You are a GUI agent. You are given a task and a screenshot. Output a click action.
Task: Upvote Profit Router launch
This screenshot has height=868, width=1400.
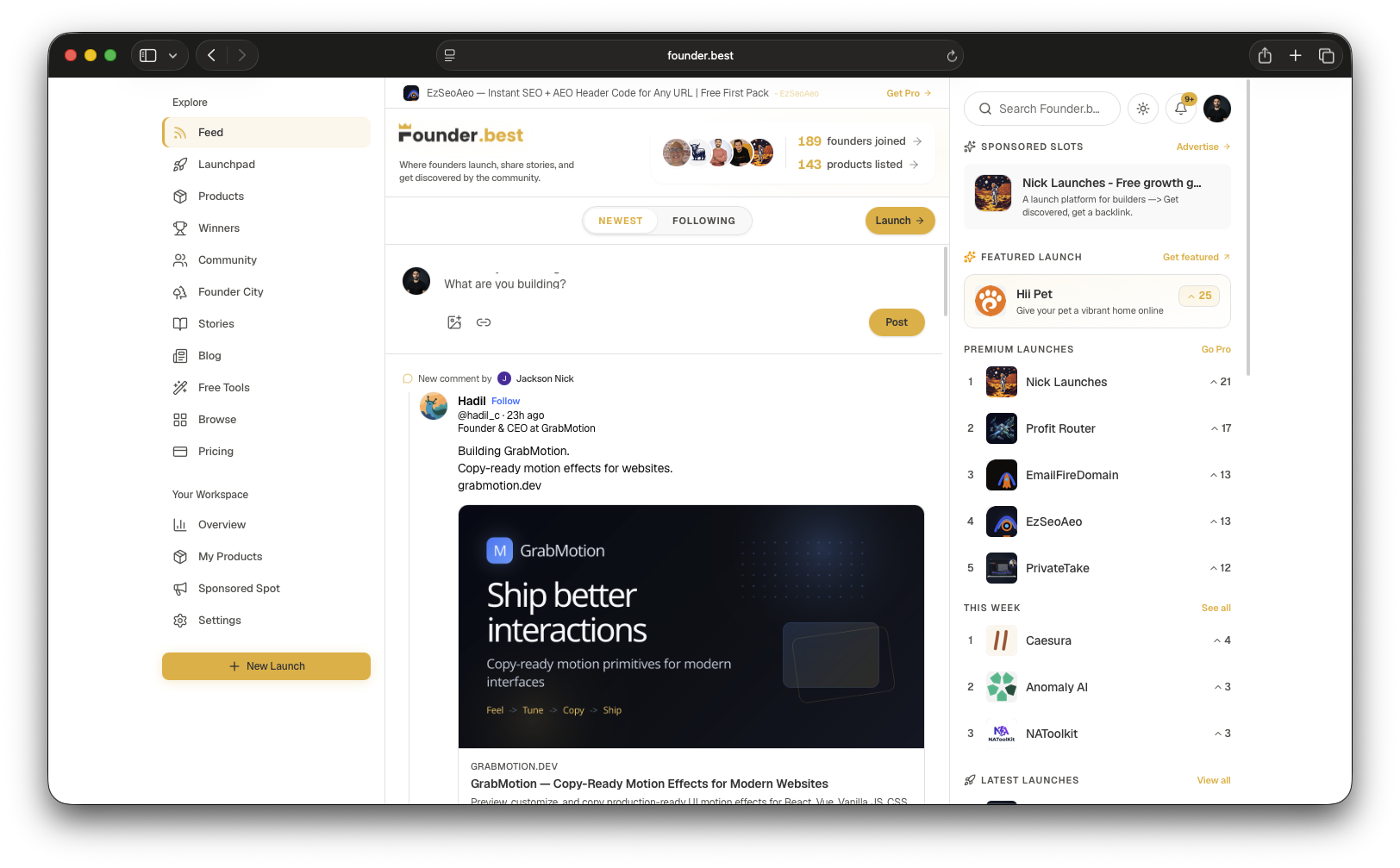tap(1221, 428)
